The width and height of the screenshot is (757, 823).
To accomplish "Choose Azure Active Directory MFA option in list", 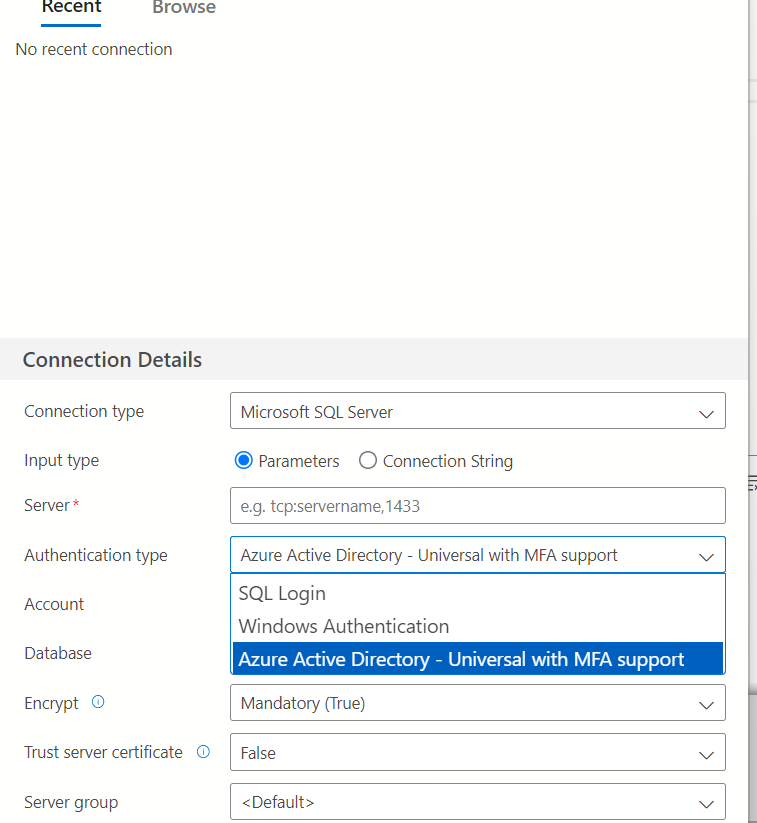I will pos(478,659).
